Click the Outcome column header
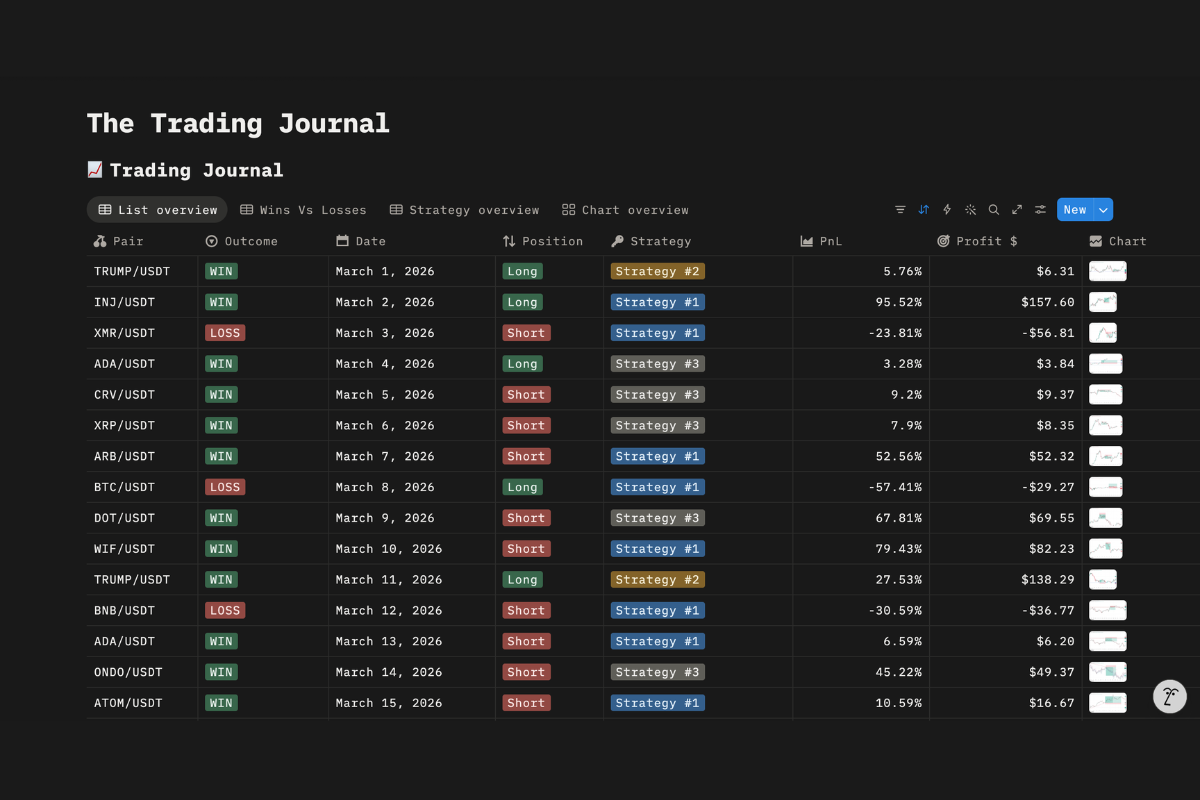This screenshot has height=800, width=1200. 241,241
